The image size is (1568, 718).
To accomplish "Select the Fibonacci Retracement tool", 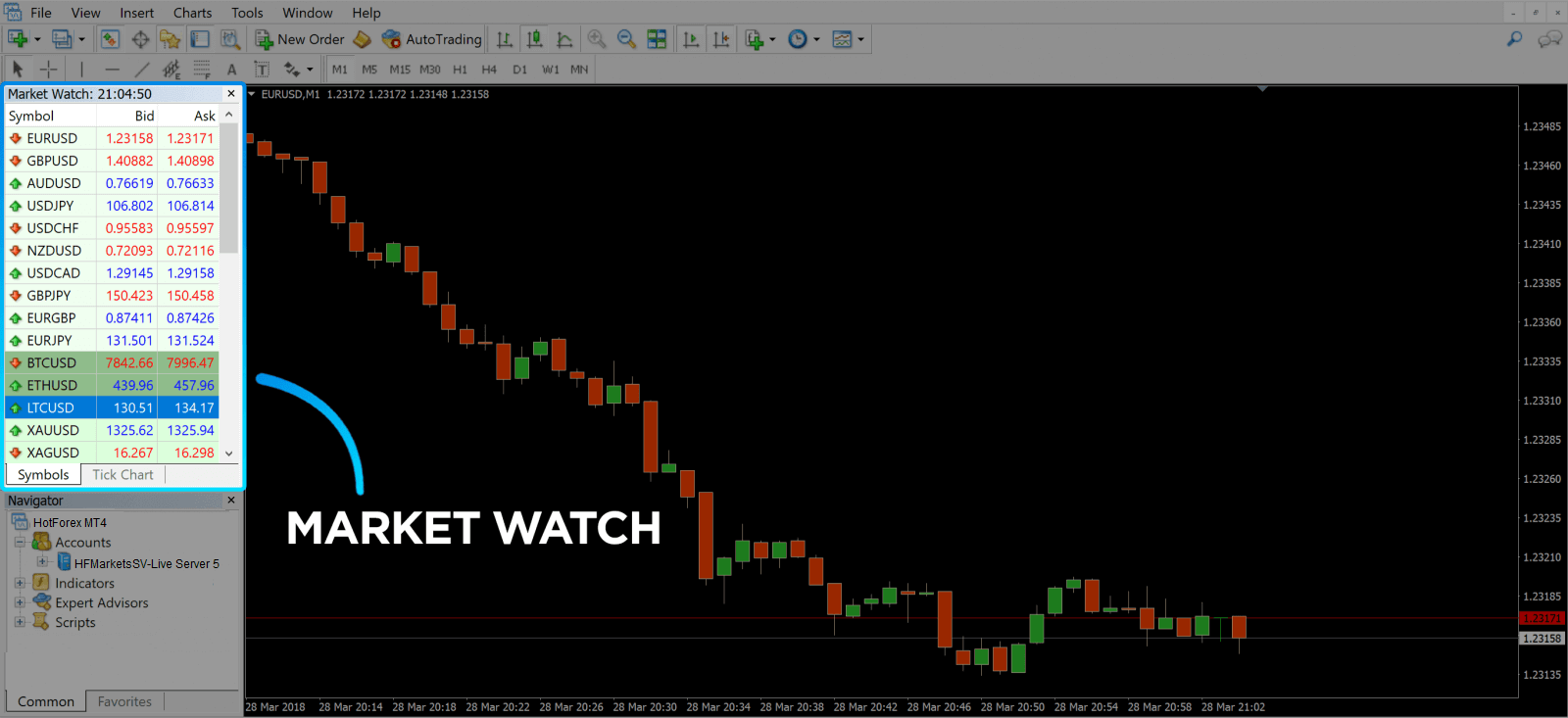I will coord(202,70).
